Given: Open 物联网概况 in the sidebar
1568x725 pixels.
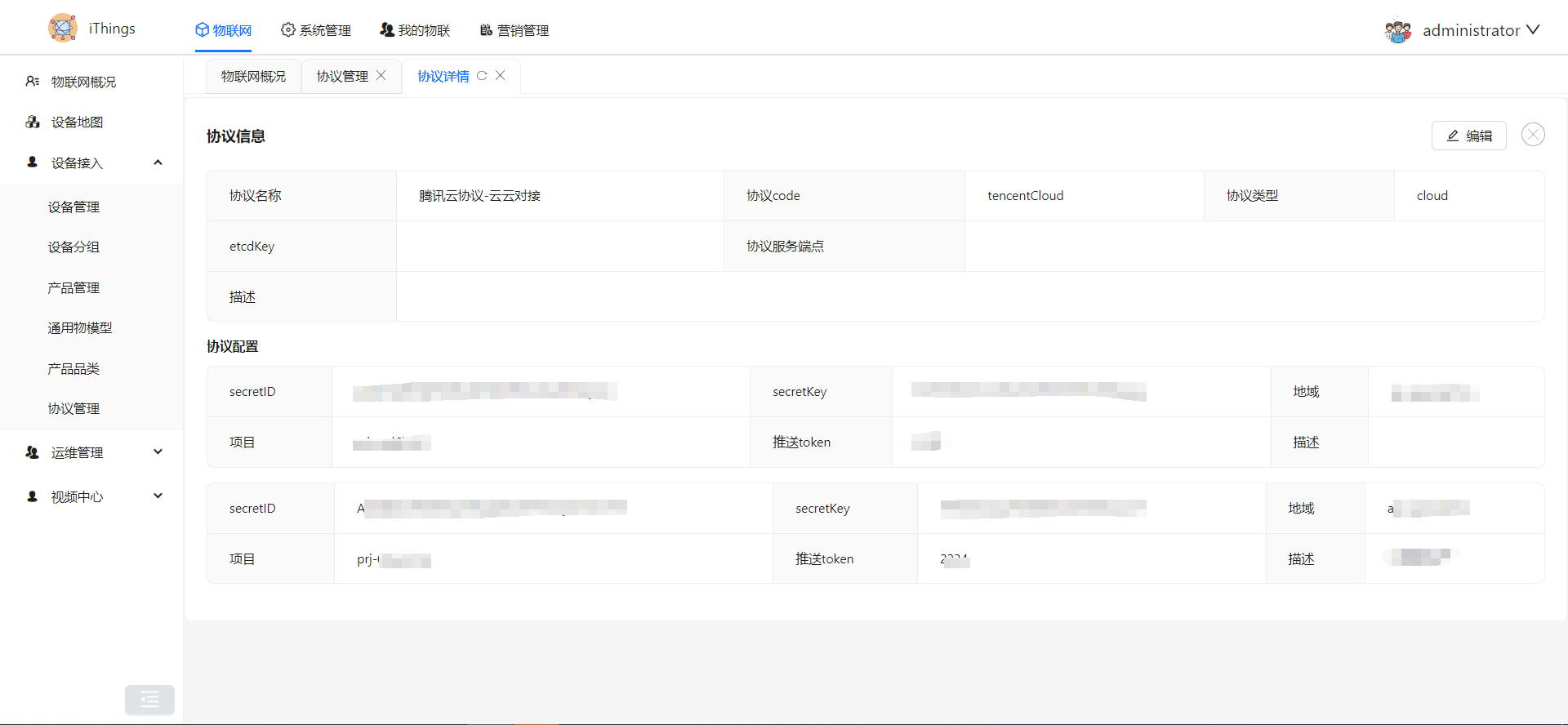Looking at the screenshot, I should pyautogui.click(x=83, y=82).
